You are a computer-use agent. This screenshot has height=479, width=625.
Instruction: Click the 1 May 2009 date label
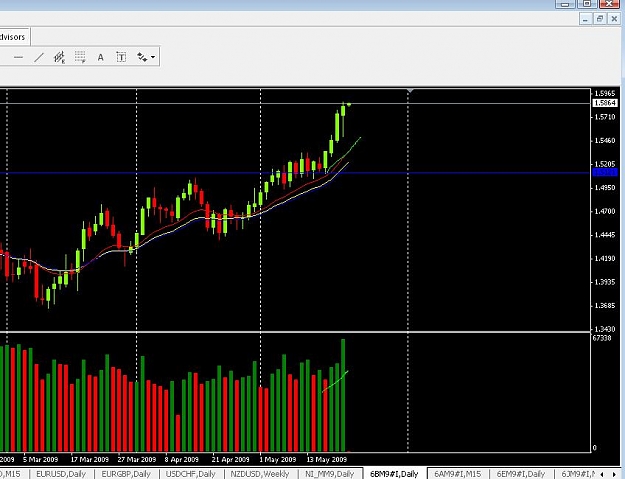pyautogui.click(x=278, y=459)
